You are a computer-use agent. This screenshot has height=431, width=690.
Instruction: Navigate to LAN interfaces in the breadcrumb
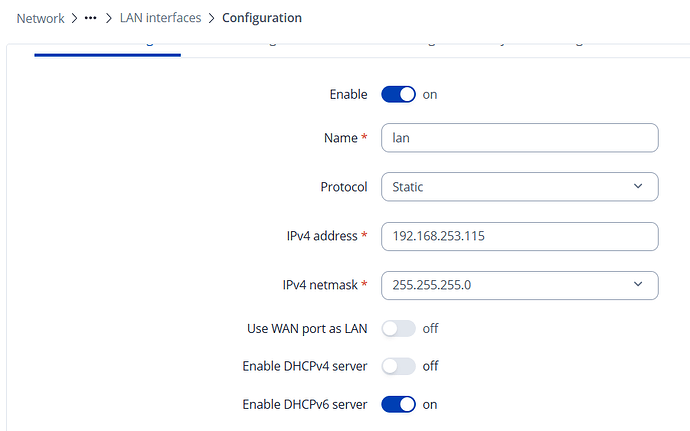point(160,18)
